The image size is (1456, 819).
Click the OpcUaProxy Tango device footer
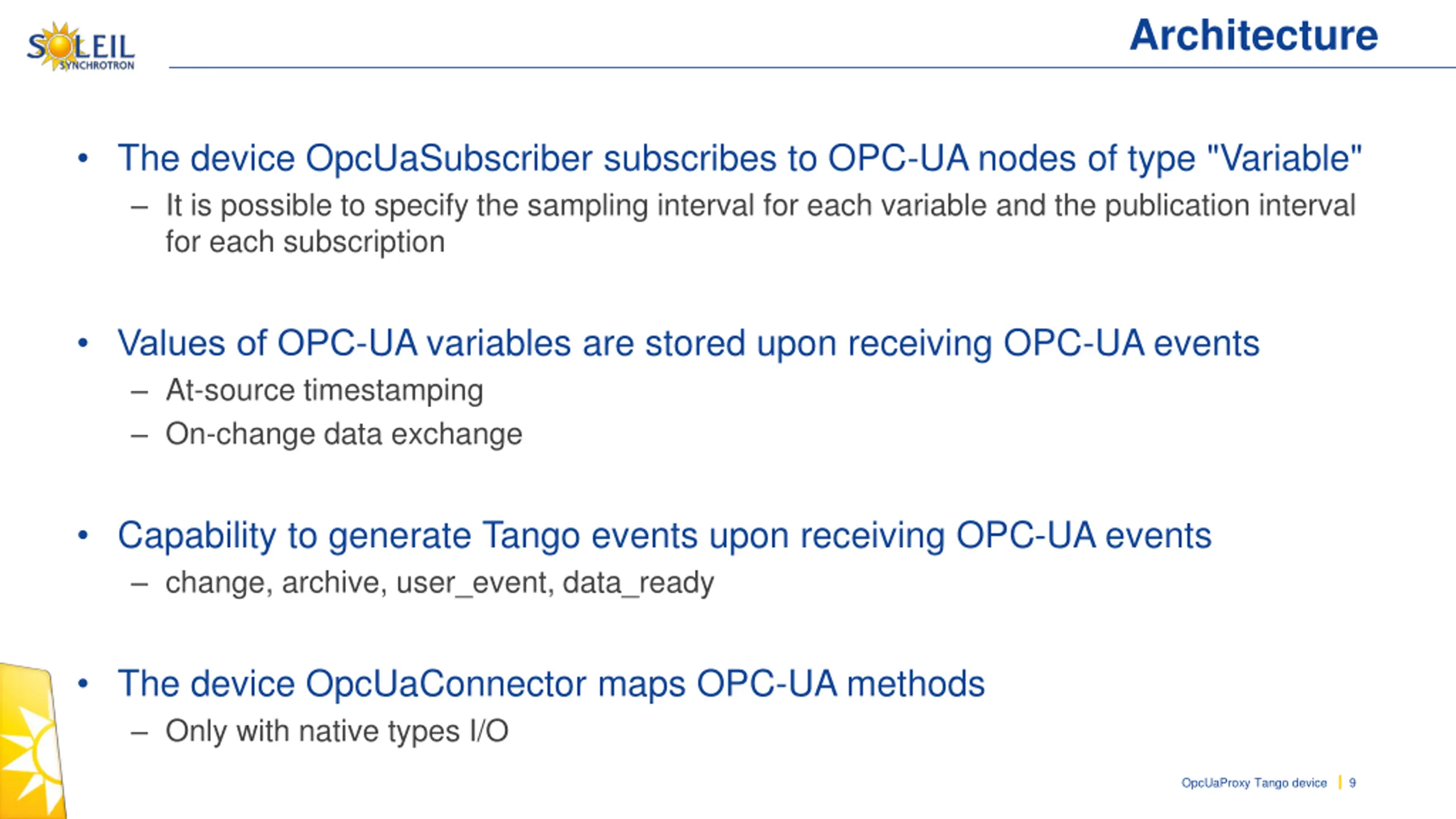coord(1254,783)
